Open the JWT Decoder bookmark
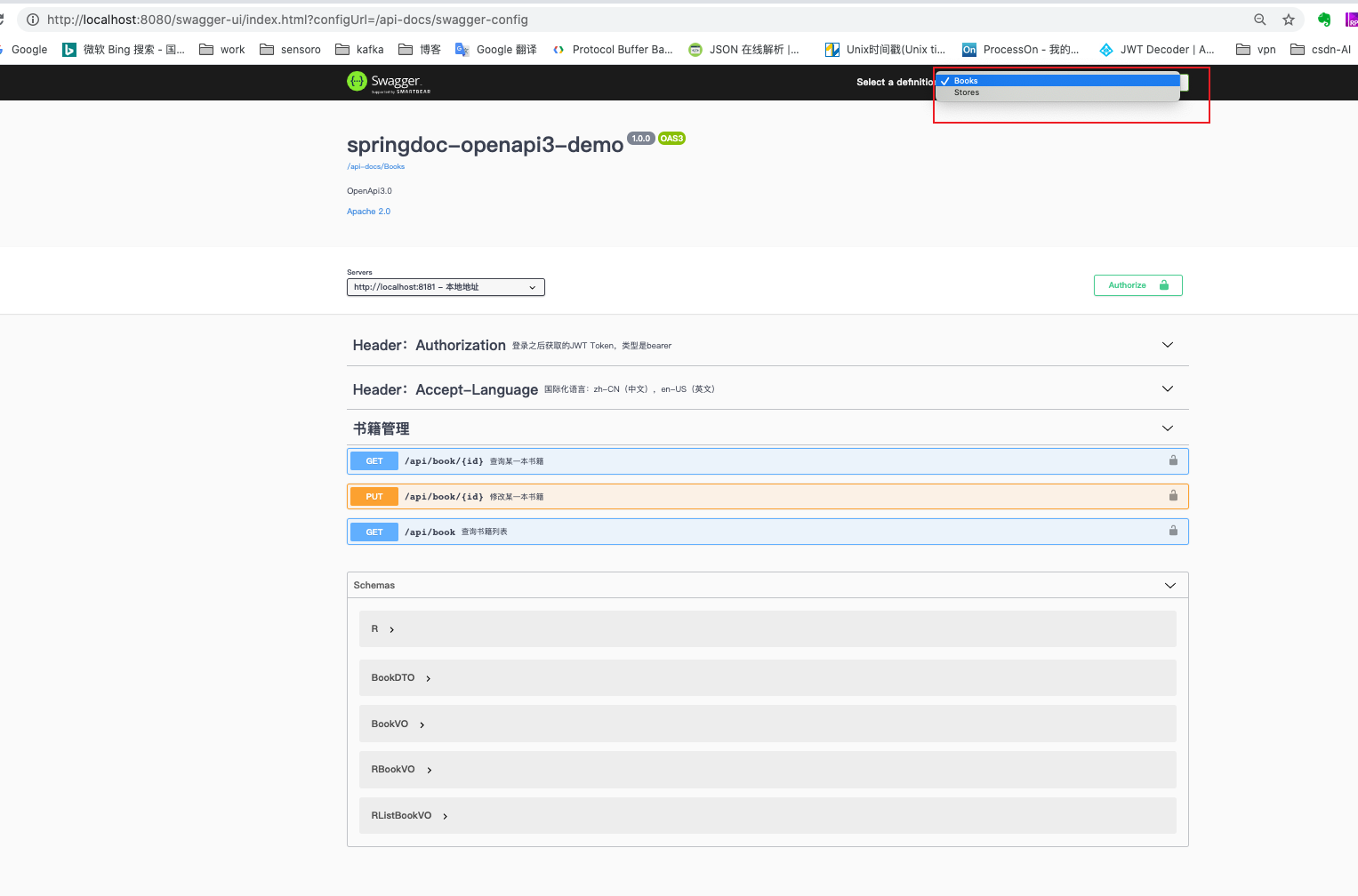The width and height of the screenshot is (1358, 896). [x=1156, y=49]
